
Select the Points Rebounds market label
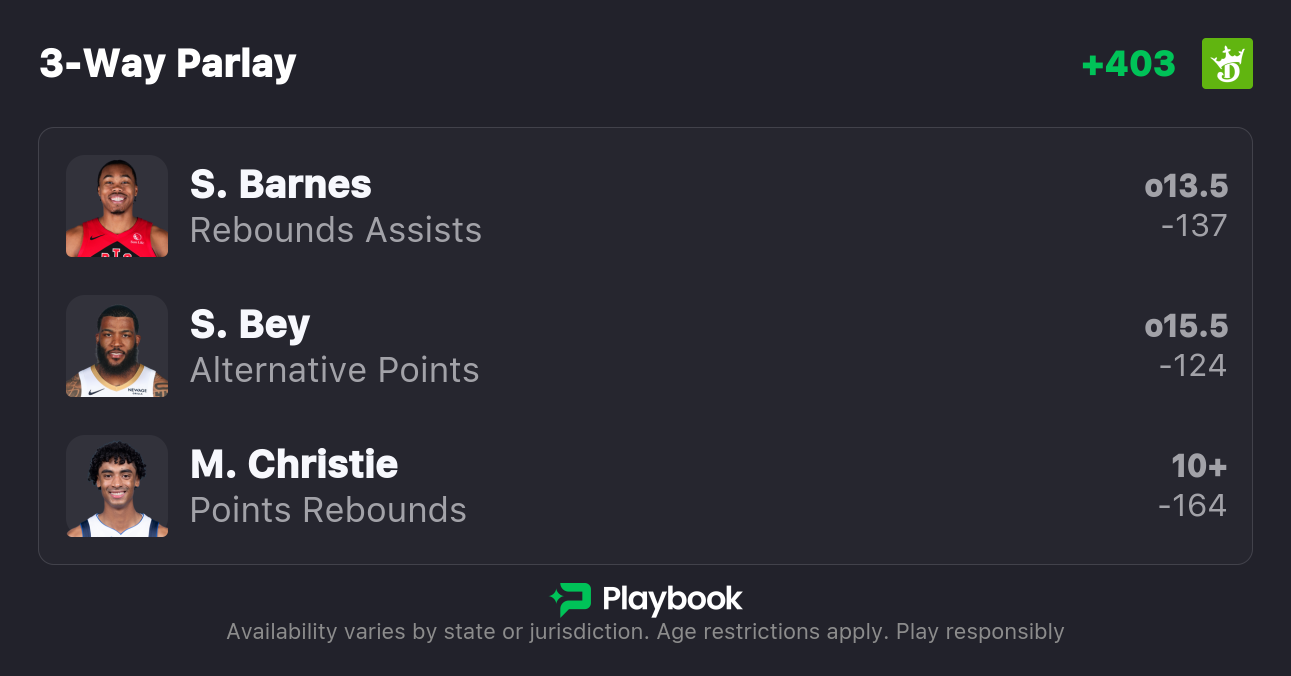[328, 510]
